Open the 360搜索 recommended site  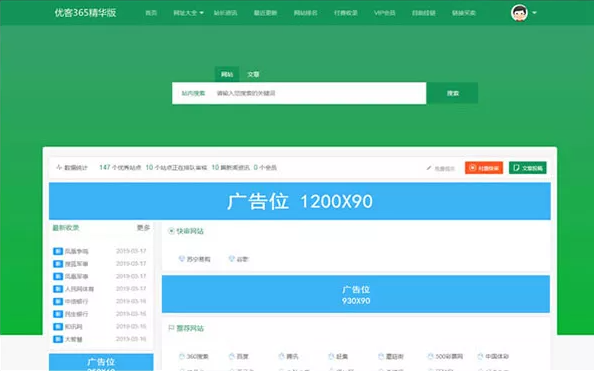(x=198, y=357)
